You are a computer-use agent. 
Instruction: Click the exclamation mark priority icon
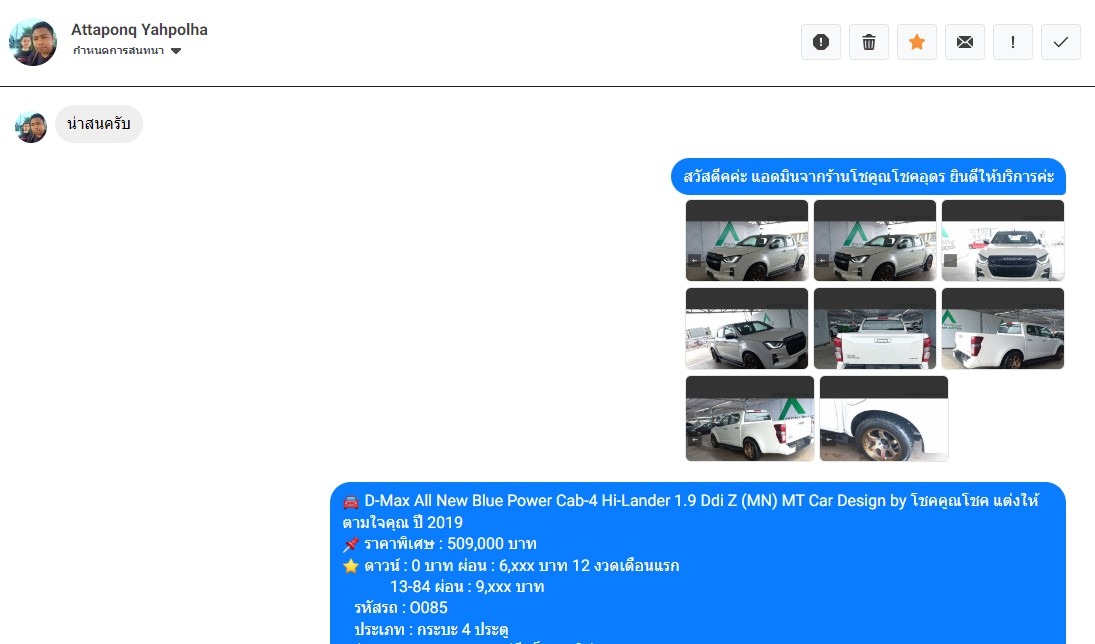[1013, 43]
